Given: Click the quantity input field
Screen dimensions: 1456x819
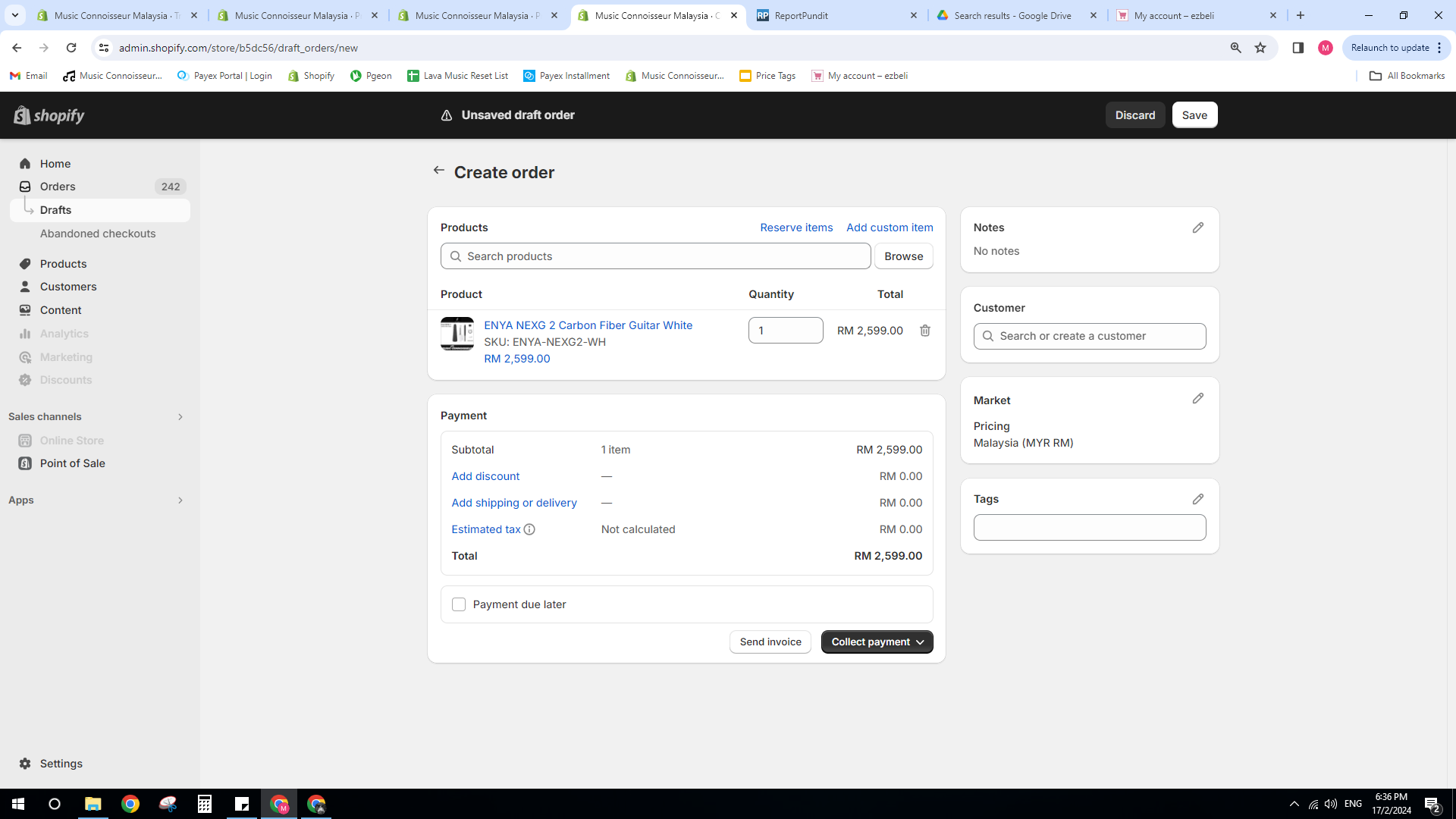Looking at the screenshot, I should (786, 331).
